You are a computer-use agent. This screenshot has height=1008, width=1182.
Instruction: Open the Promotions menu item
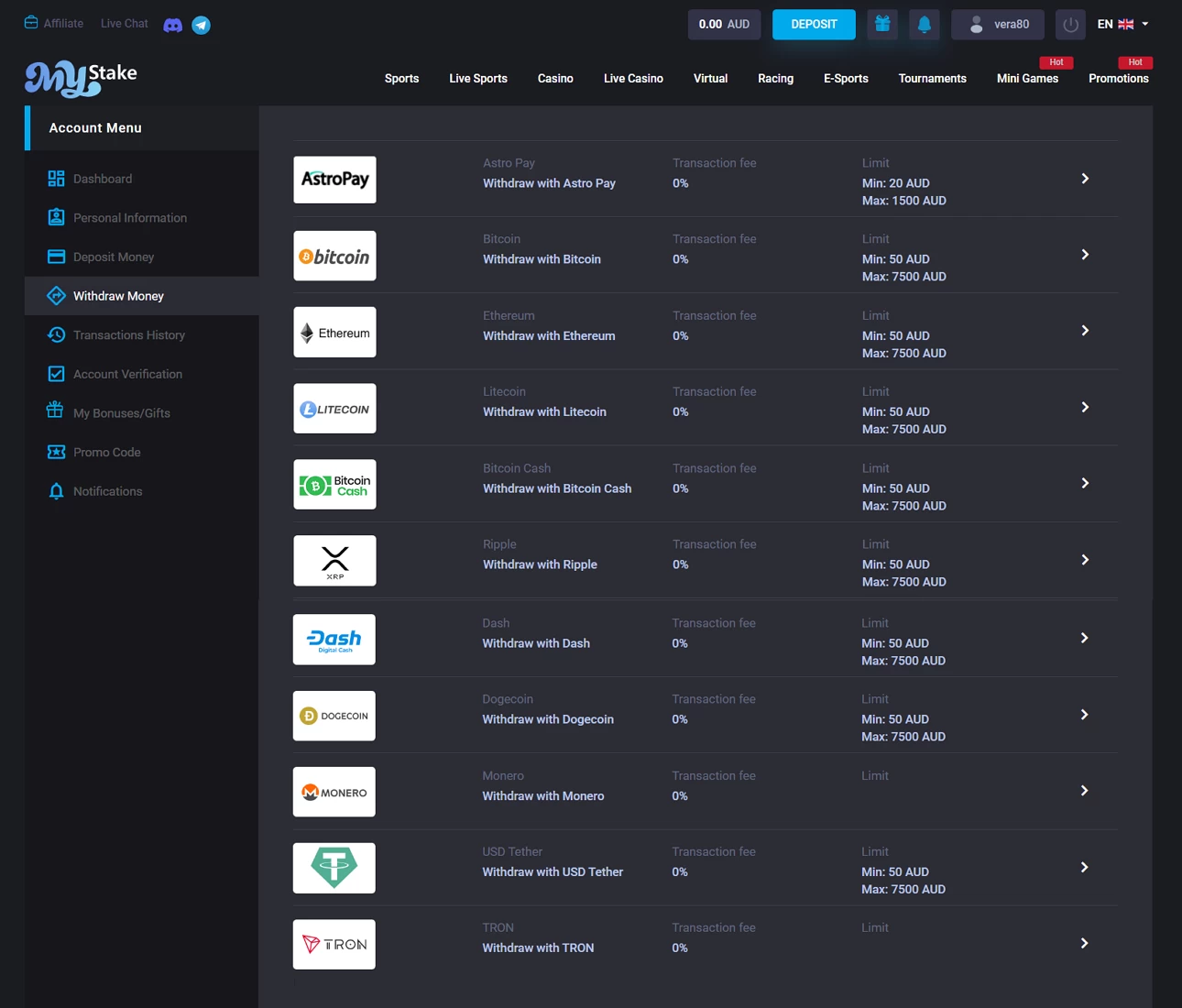(1118, 78)
